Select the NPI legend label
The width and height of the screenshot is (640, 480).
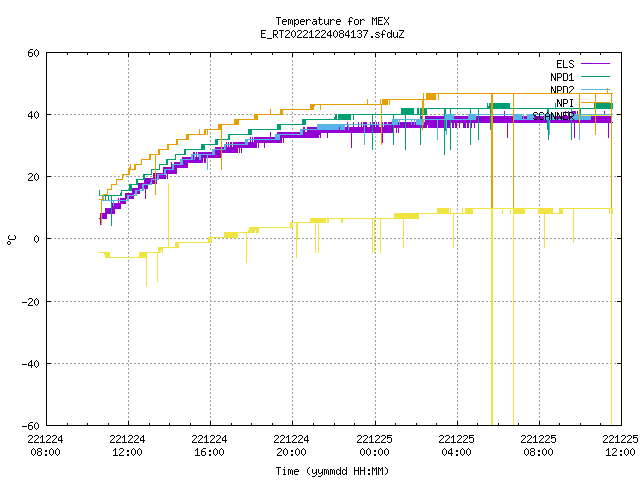pyautogui.click(x=565, y=103)
